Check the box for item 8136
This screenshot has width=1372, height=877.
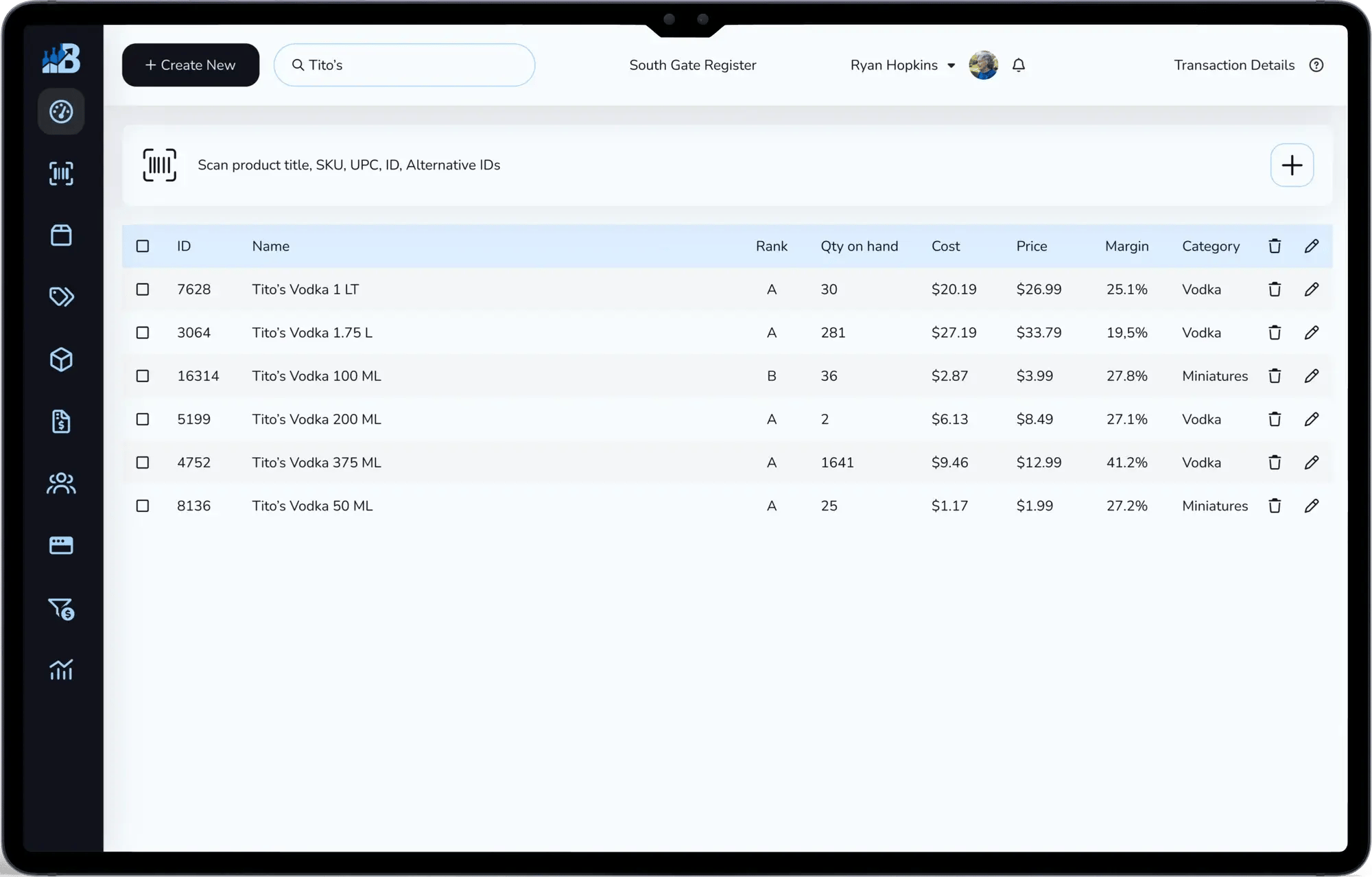(142, 505)
